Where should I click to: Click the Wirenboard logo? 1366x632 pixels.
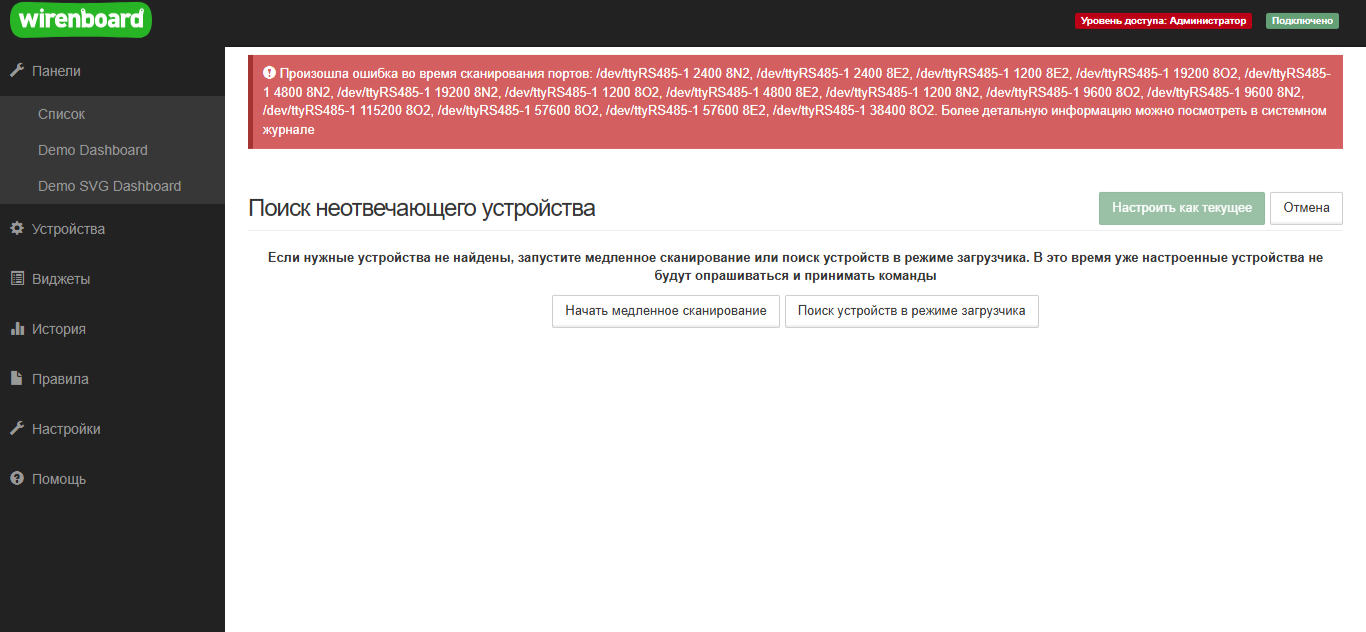[80, 20]
